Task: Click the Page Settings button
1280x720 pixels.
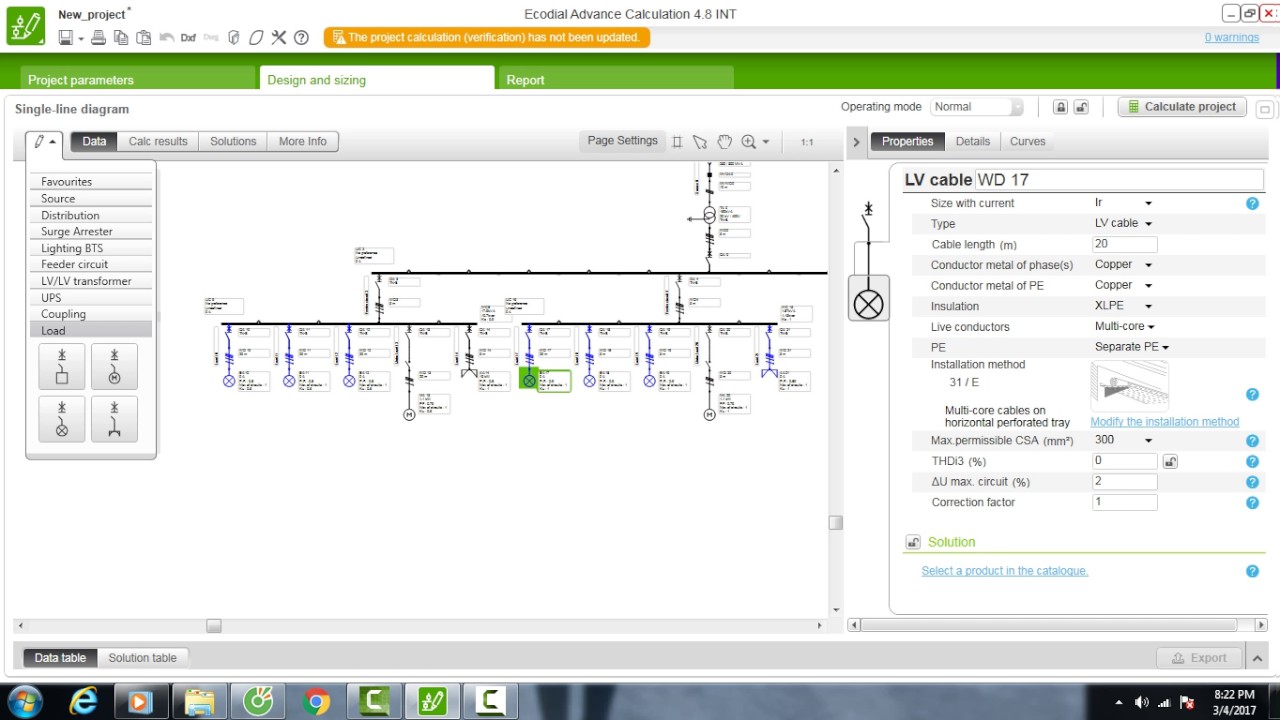Action: point(622,141)
